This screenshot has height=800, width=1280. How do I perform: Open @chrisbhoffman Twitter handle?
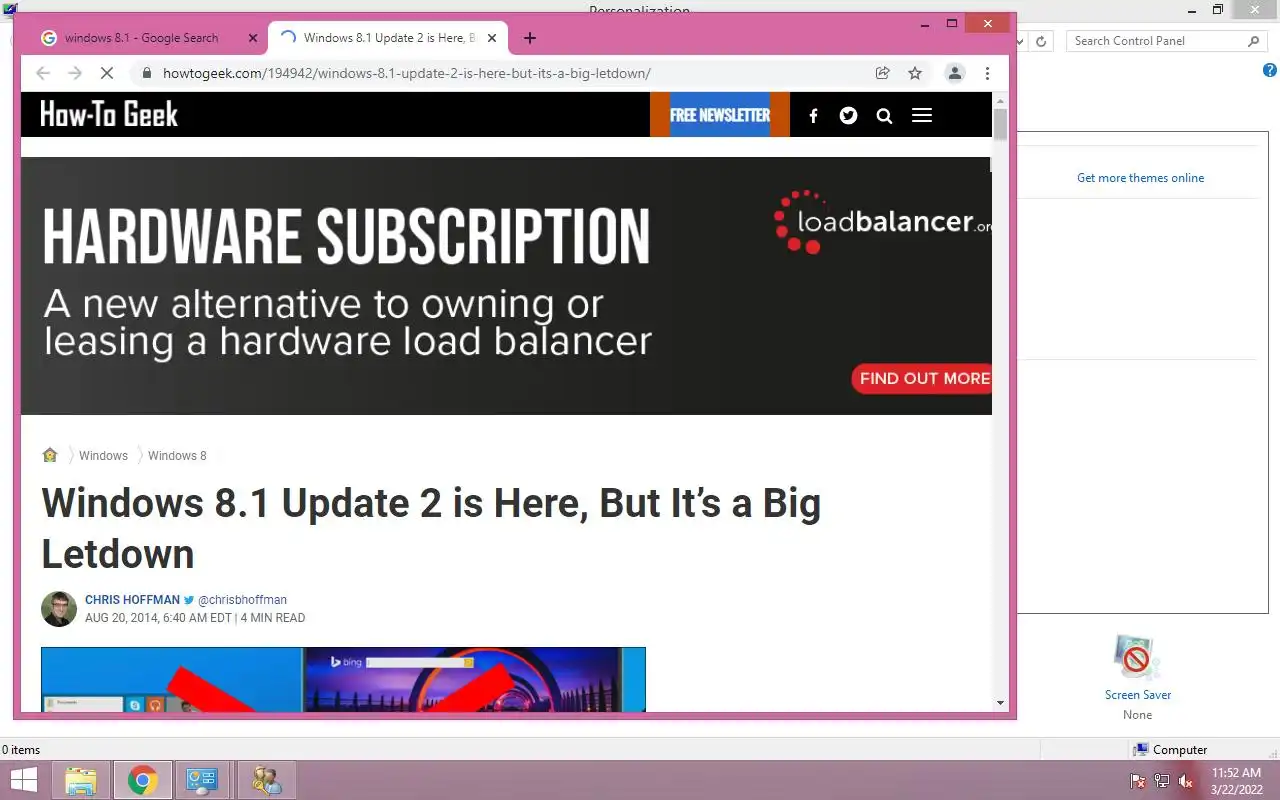[242, 600]
